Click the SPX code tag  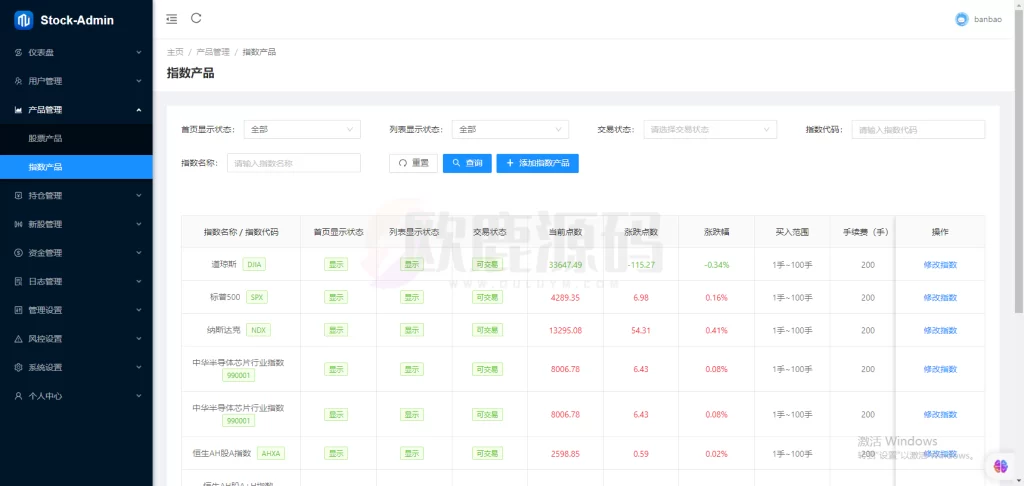tap(256, 297)
